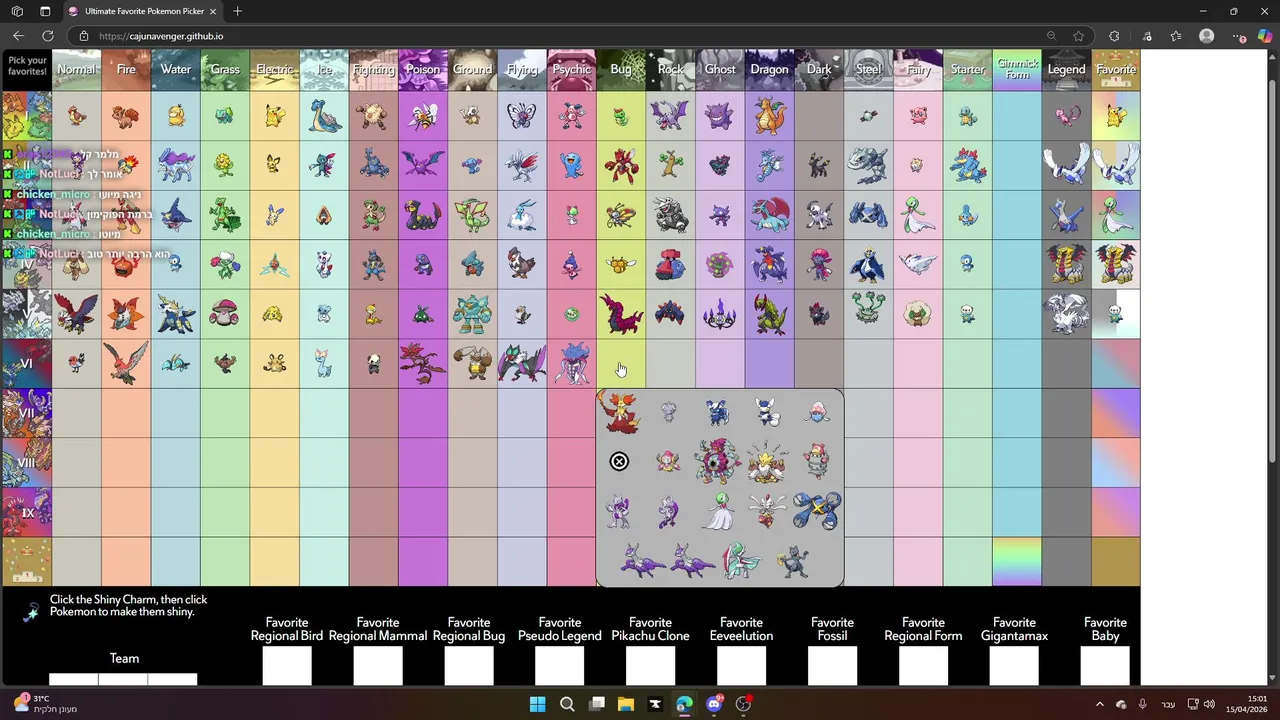This screenshot has width=1280, height=720.
Task: Pick Mega Mewtwo Y in popup
Action: (668, 511)
